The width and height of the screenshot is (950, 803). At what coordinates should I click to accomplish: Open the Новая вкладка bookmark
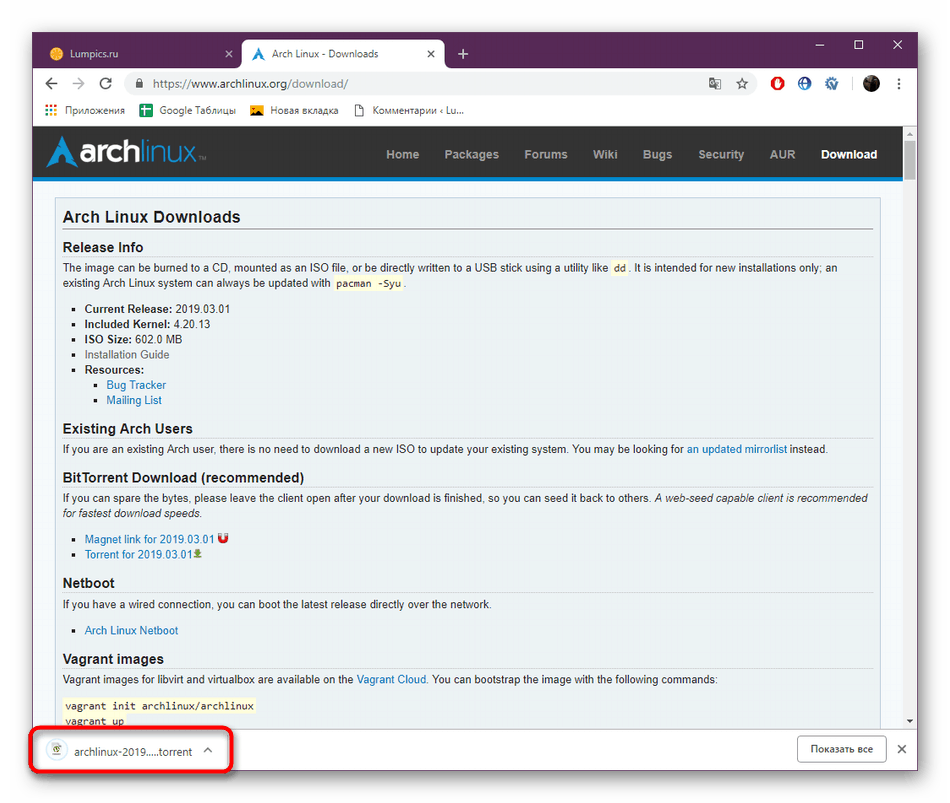294,110
